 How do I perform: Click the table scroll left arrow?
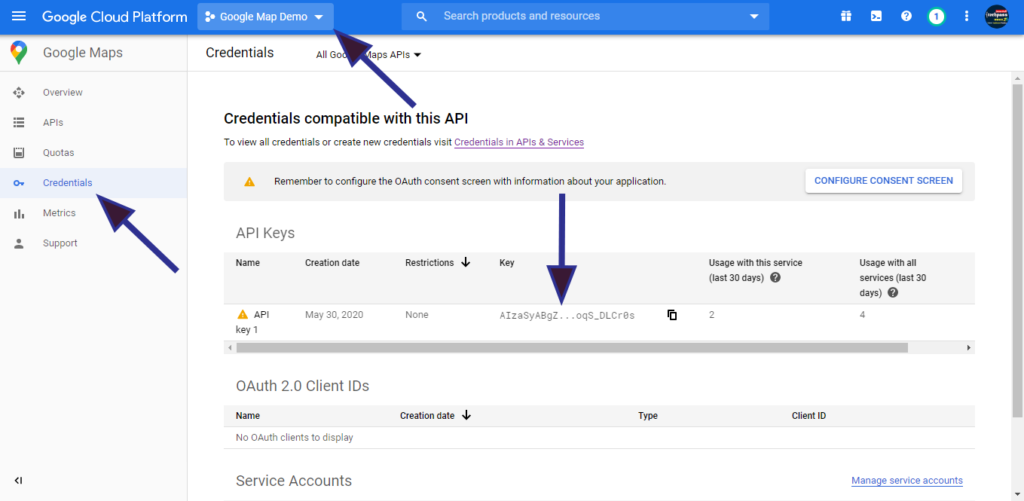229,348
